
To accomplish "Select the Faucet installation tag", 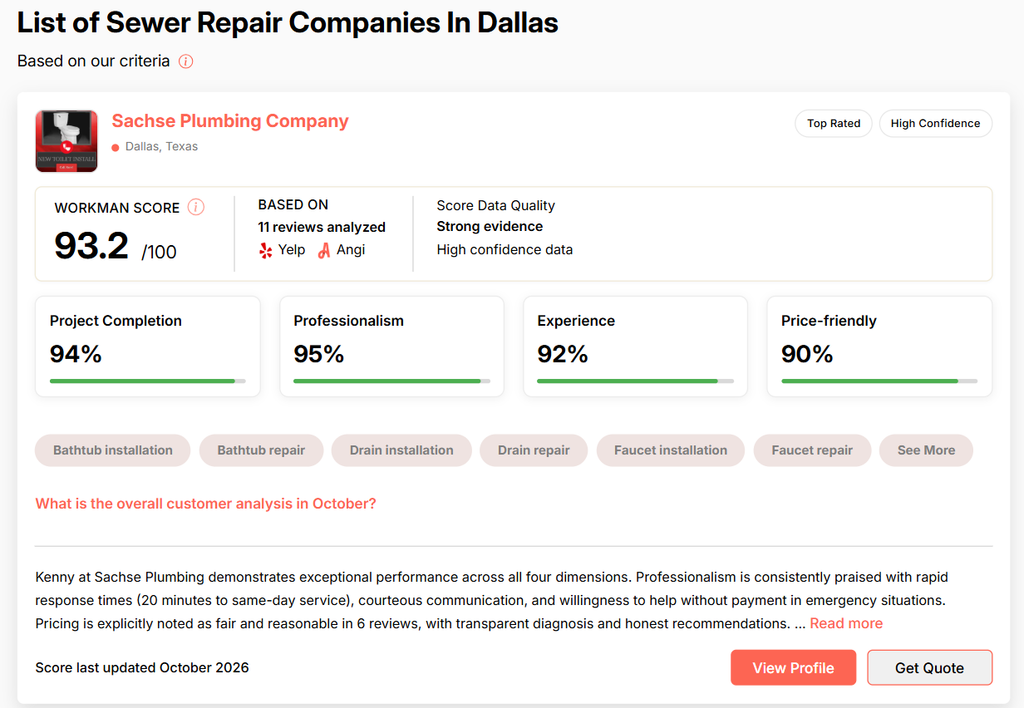I will click(671, 450).
